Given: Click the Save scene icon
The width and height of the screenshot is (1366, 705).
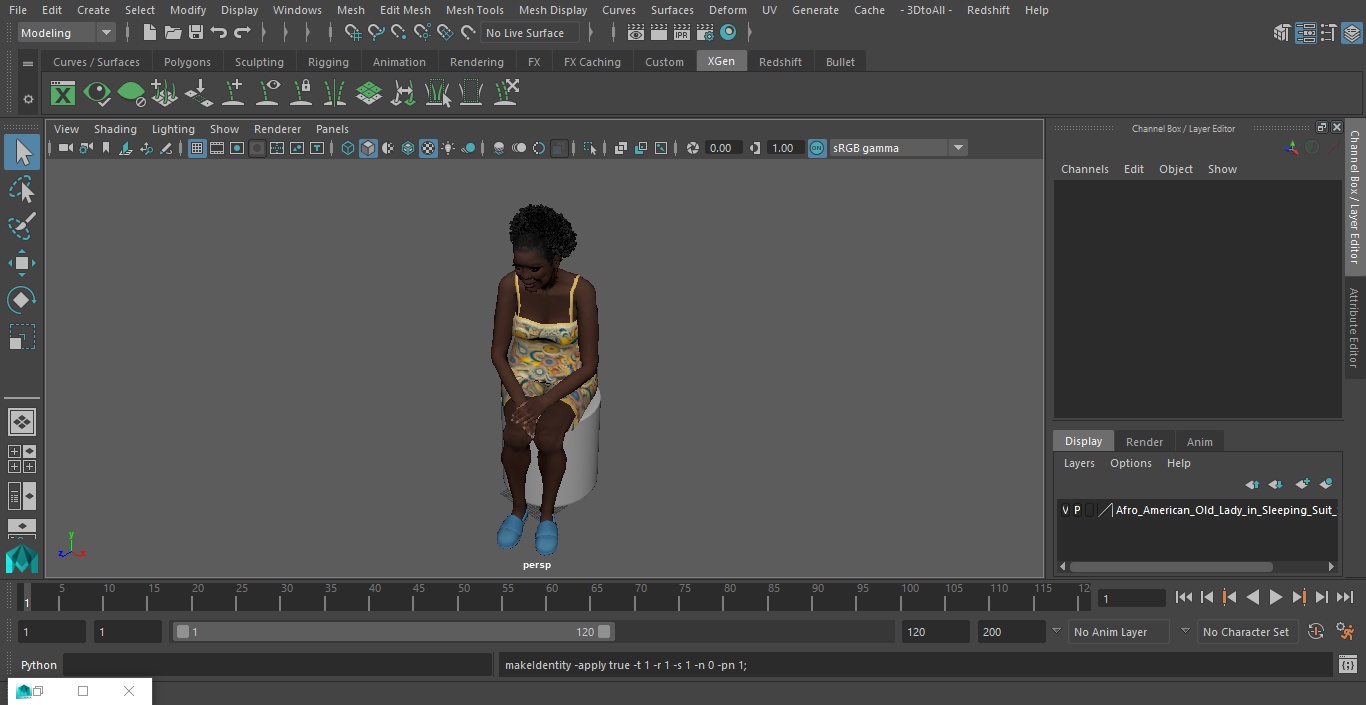Looking at the screenshot, I should click(x=196, y=33).
